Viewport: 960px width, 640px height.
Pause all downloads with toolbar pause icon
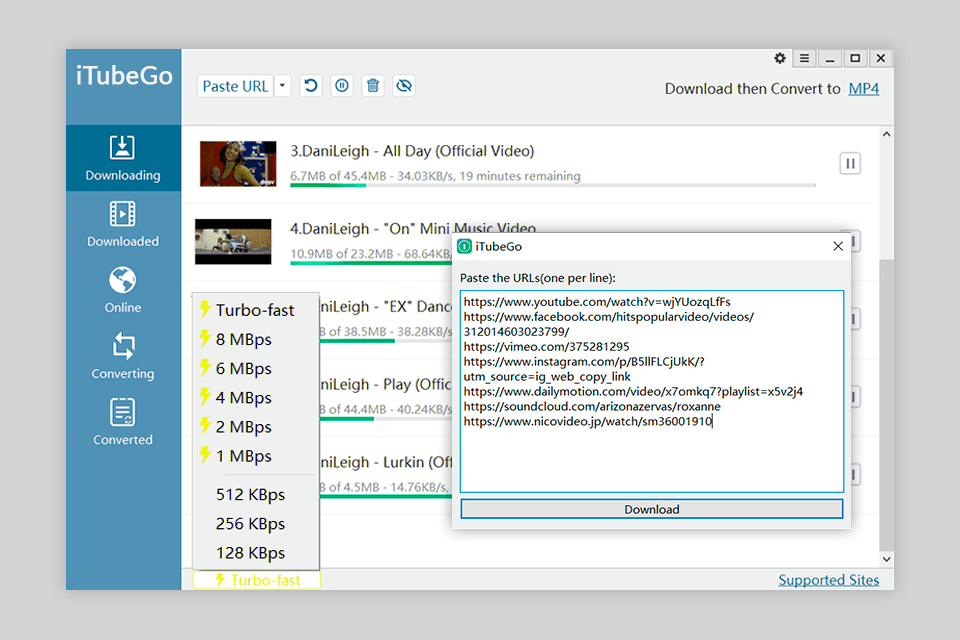click(x=341, y=86)
